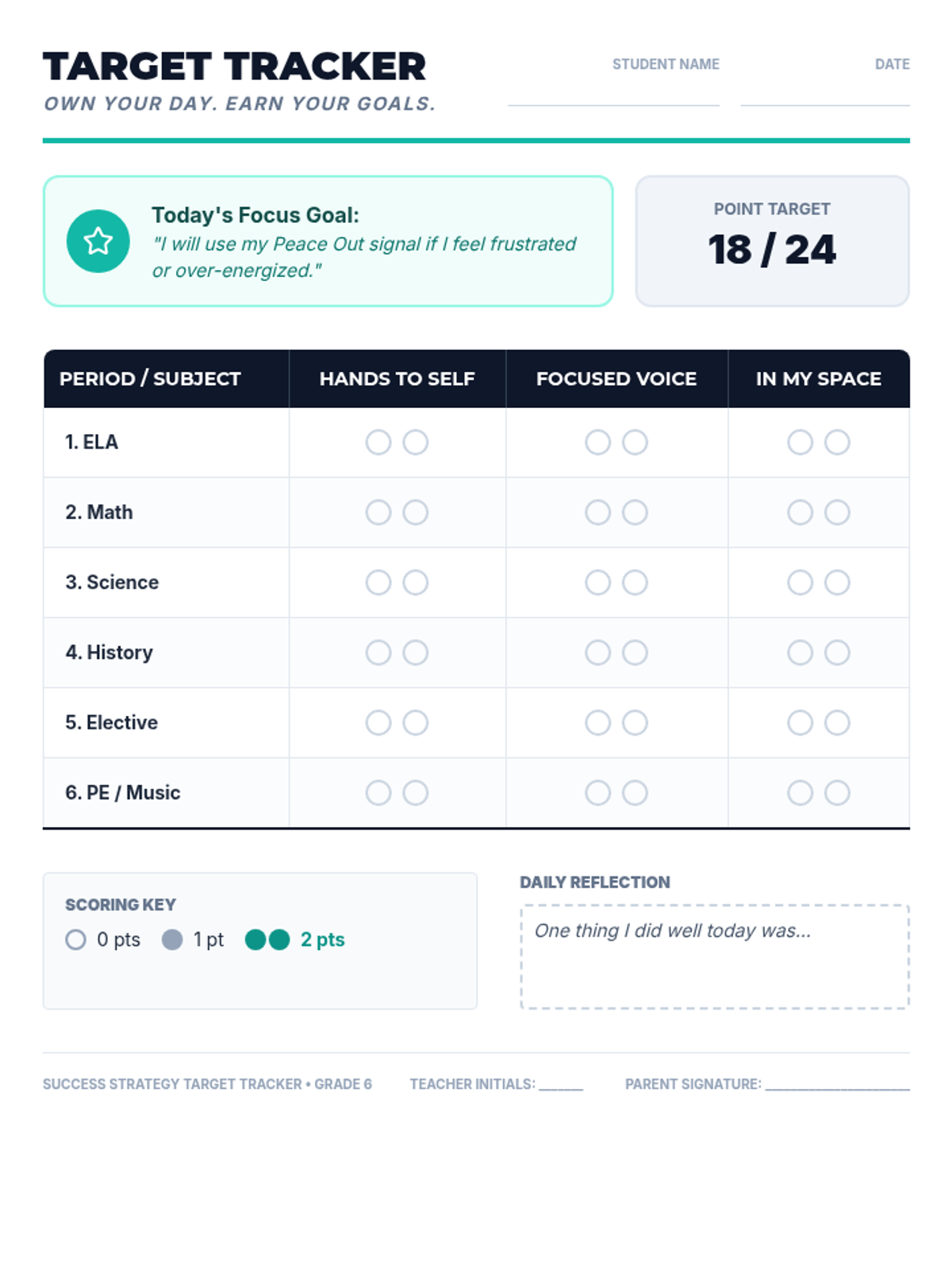The width and height of the screenshot is (952, 1270).
Task: Click the Date line
Action: click(825, 95)
